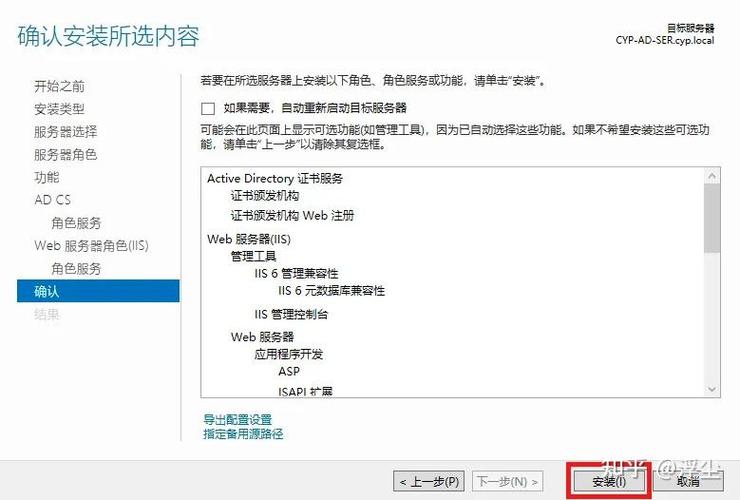Select Active Directory 证书服务 row

tap(275, 178)
